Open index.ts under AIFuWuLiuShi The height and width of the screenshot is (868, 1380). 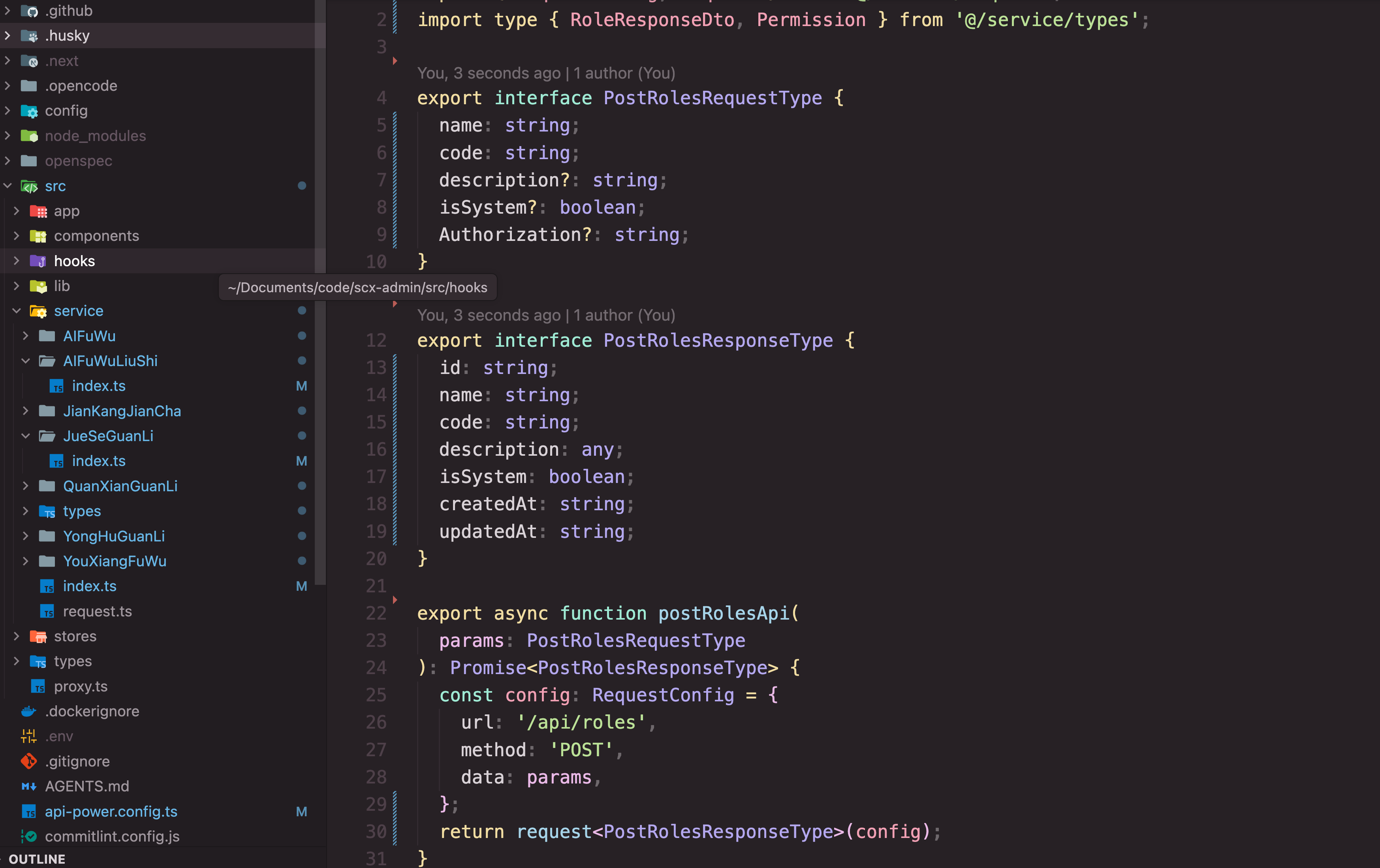99,385
